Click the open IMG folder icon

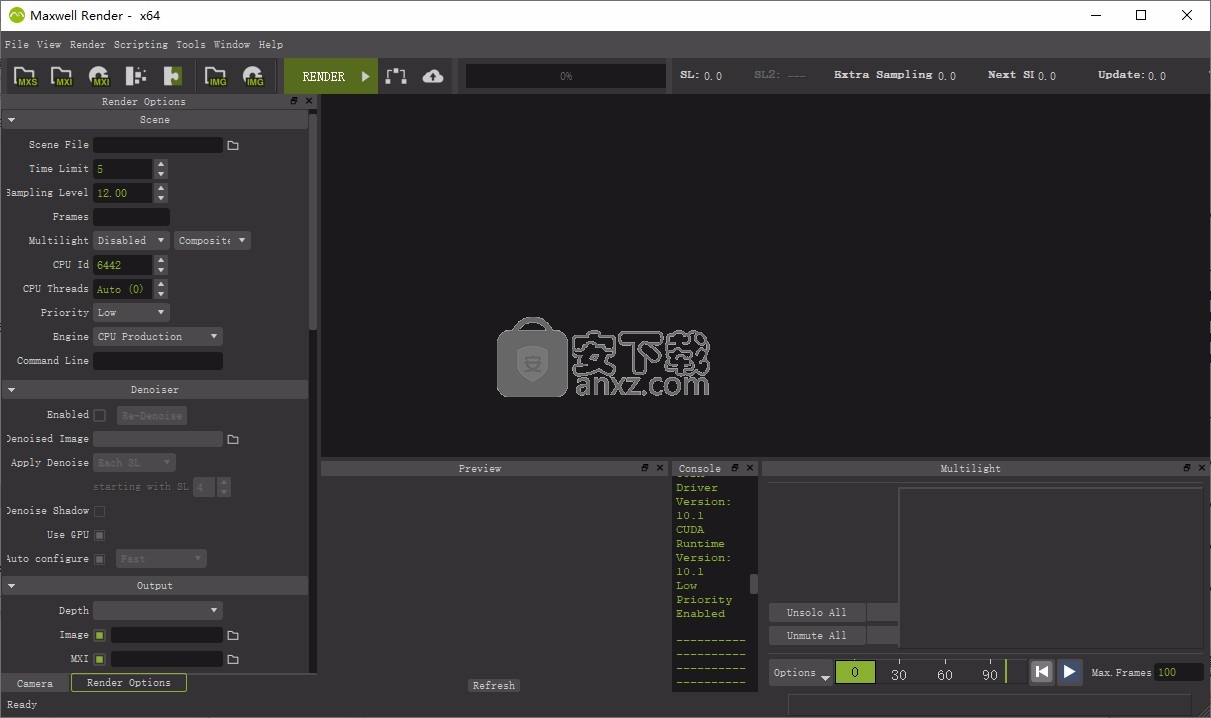[x=215, y=76]
